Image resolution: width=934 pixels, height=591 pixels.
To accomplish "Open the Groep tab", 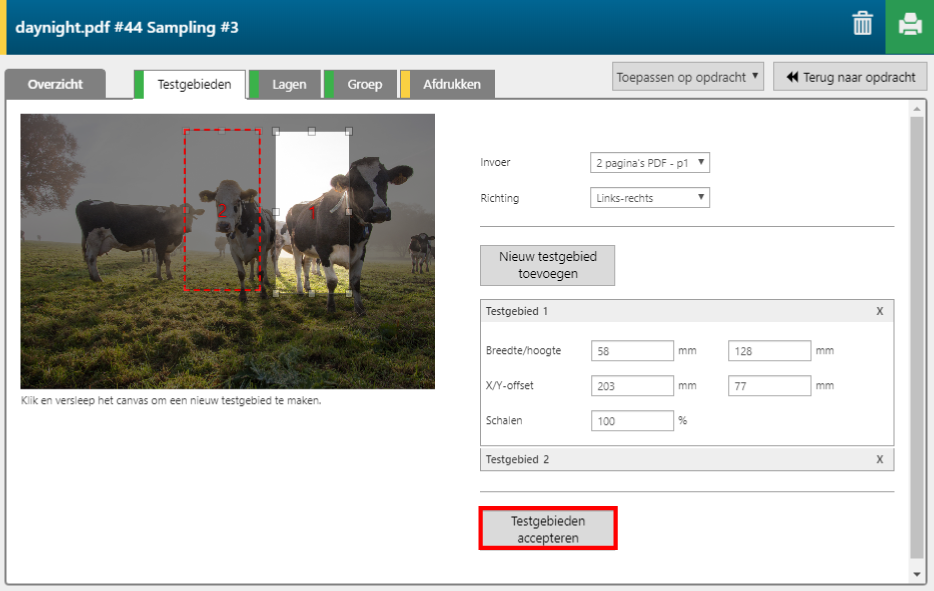I will pyautogui.click(x=364, y=85).
